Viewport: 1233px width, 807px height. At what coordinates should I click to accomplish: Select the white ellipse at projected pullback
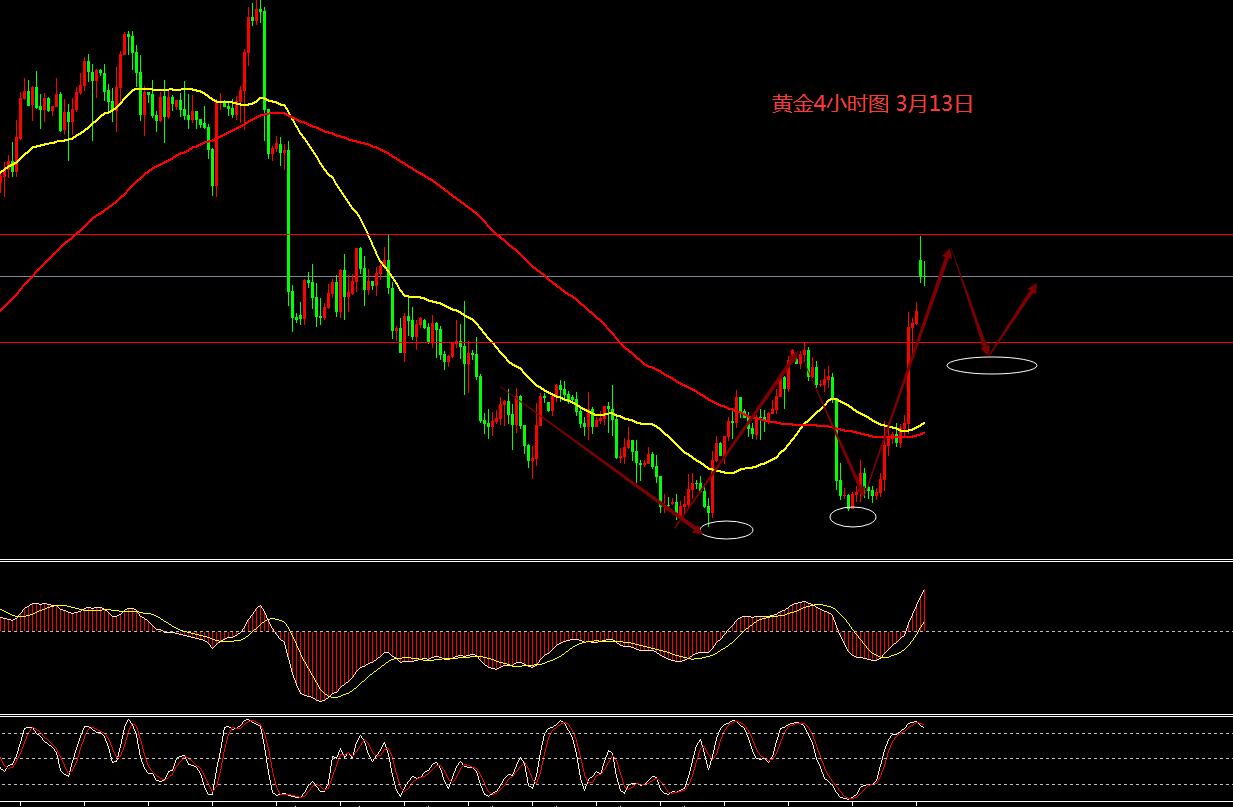991,365
